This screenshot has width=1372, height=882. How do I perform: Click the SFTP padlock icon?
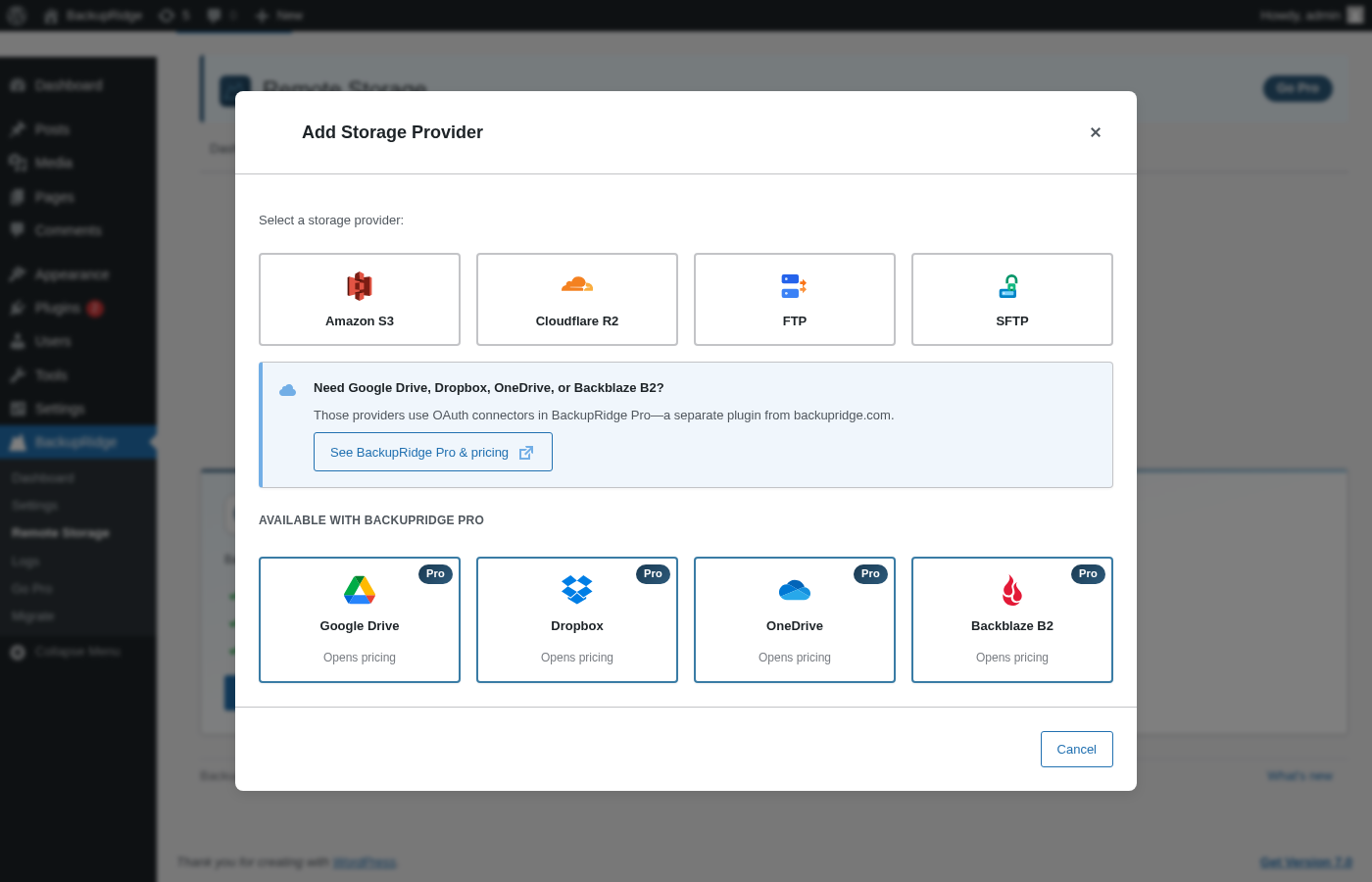click(x=1008, y=286)
